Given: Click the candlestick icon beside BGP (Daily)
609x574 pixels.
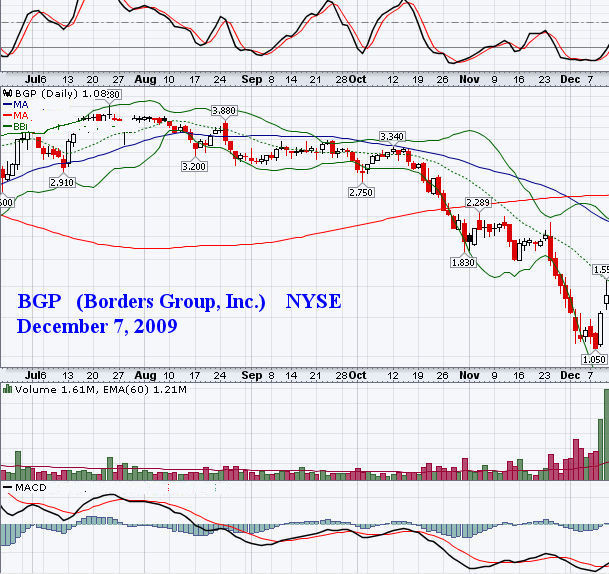Looking at the screenshot, I should pos(7,94).
